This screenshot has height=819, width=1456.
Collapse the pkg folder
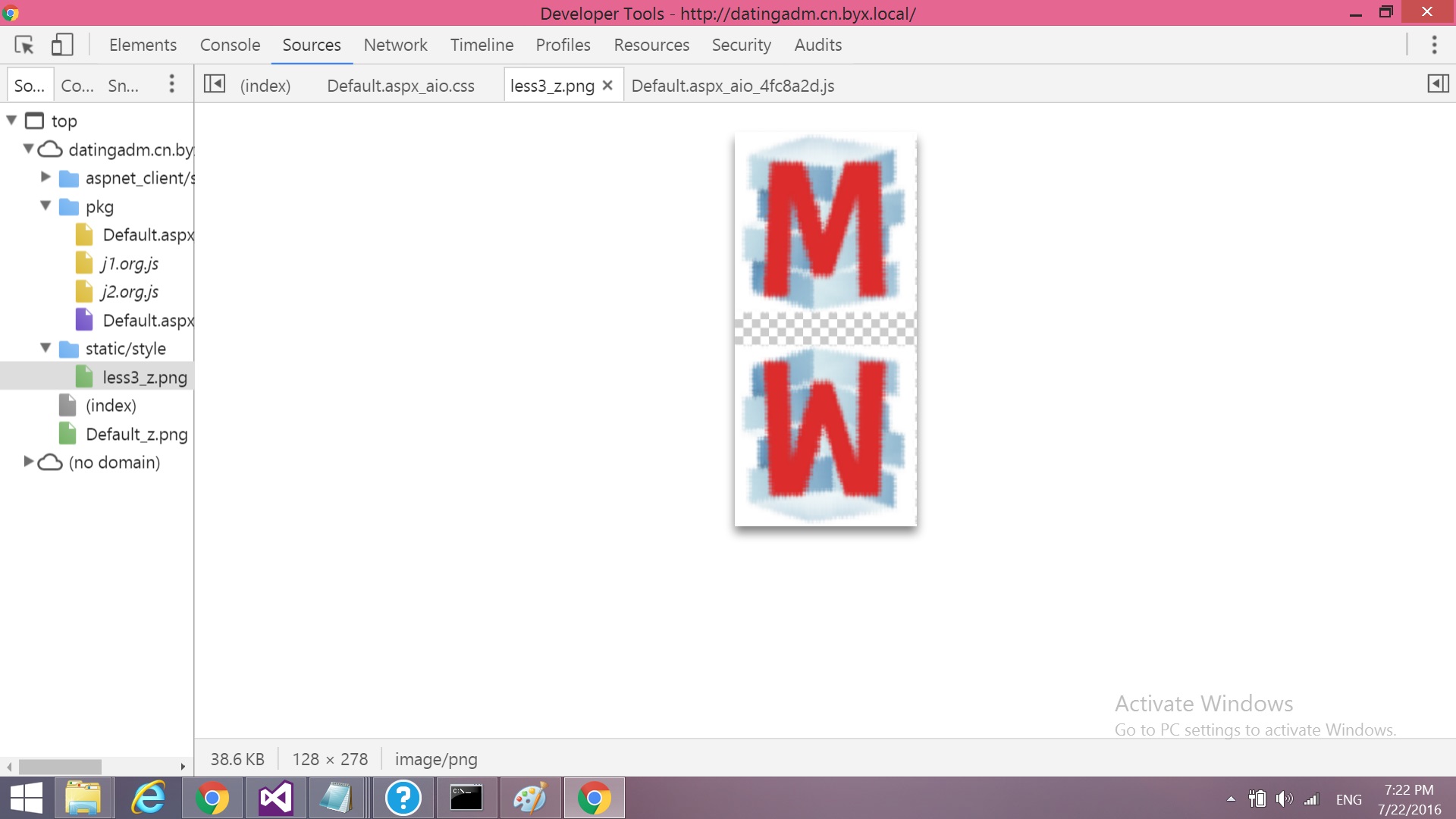(x=45, y=206)
